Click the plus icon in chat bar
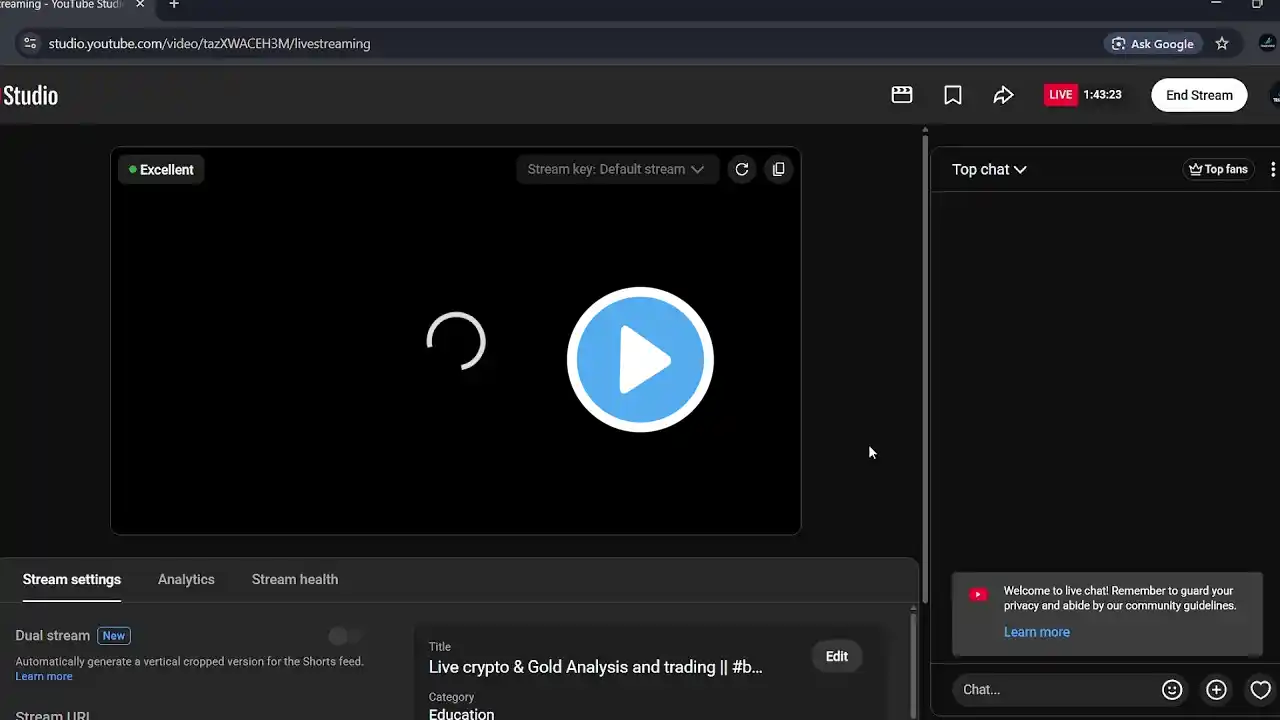This screenshot has height=720, width=1280. point(1216,689)
